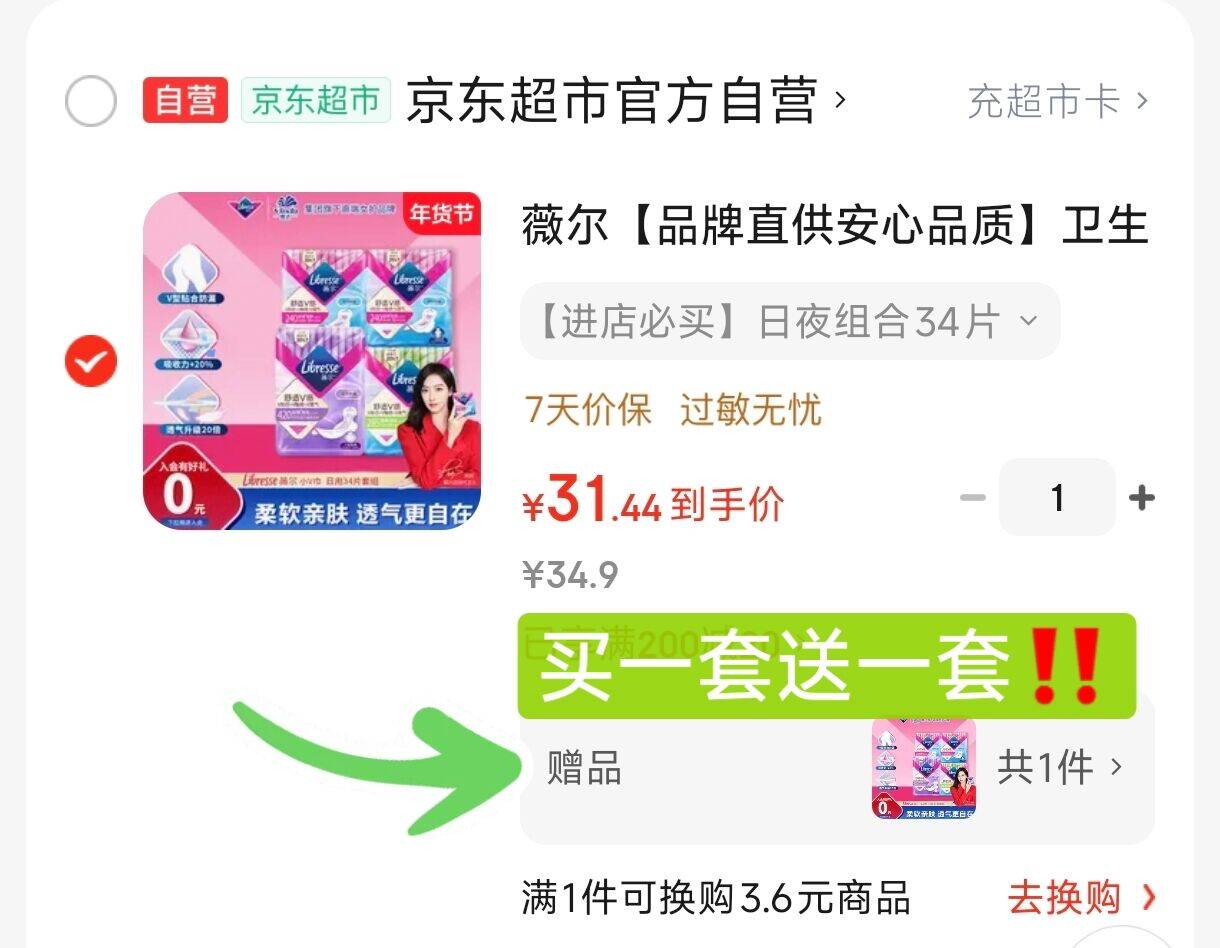Click the chevron after 充超市卡
This screenshot has width=1220, height=948.
pyautogui.click(x=1141, y=101)
